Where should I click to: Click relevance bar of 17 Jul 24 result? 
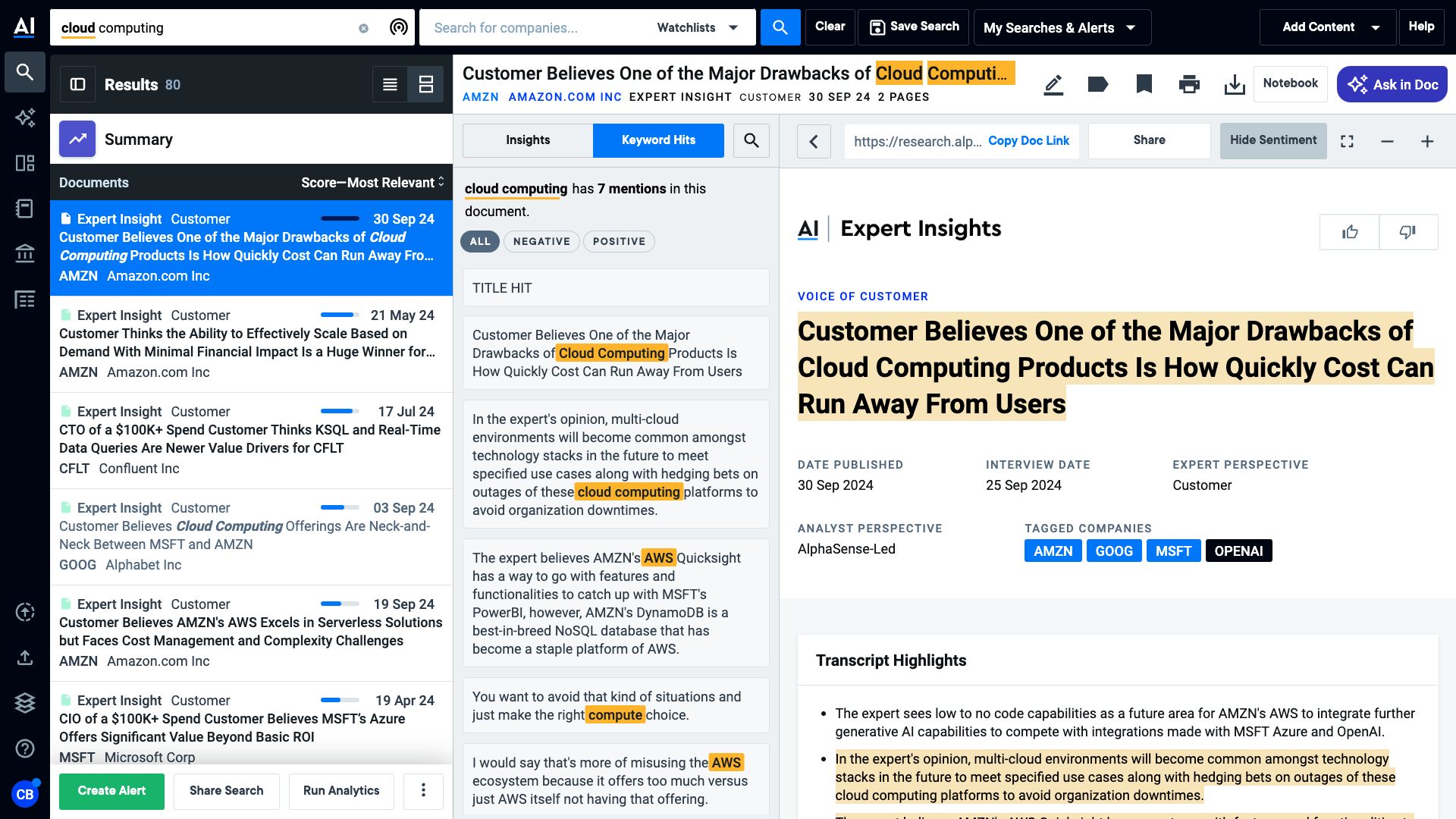340,411
